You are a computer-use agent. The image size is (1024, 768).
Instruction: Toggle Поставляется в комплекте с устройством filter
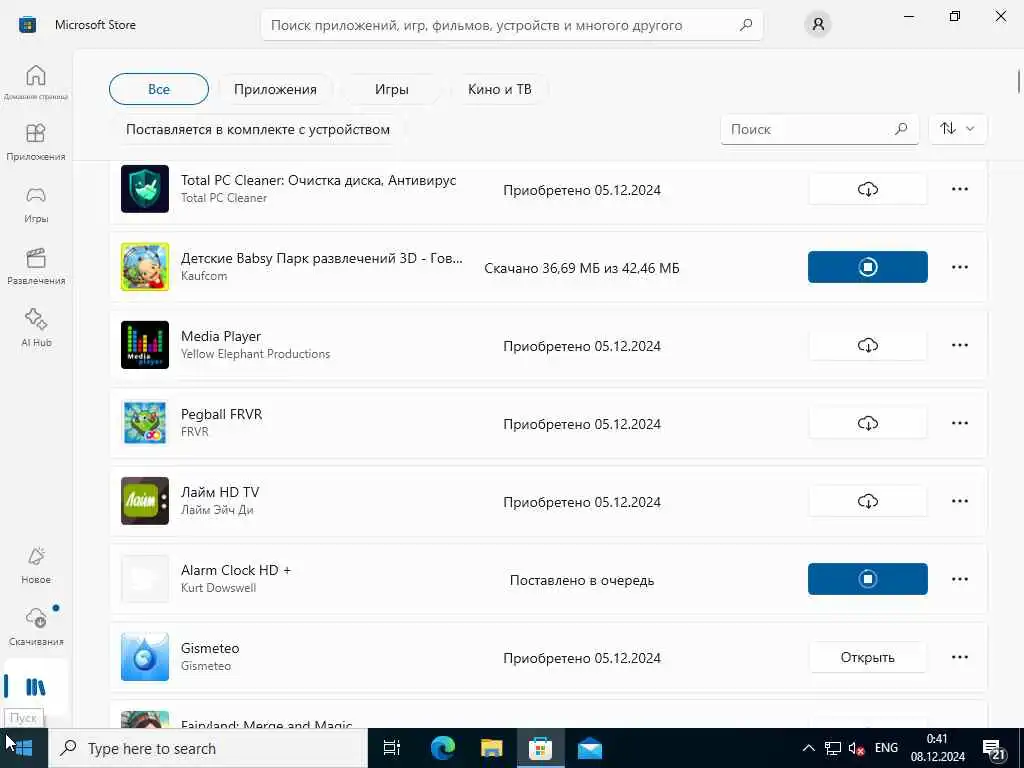pyautogui.click(x=258, y=129)
